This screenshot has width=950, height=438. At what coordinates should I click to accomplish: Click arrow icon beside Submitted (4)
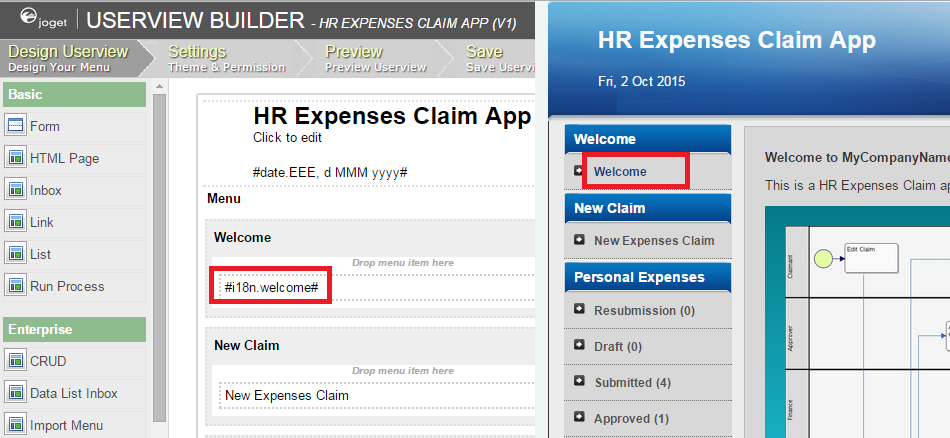pos(579,381)
